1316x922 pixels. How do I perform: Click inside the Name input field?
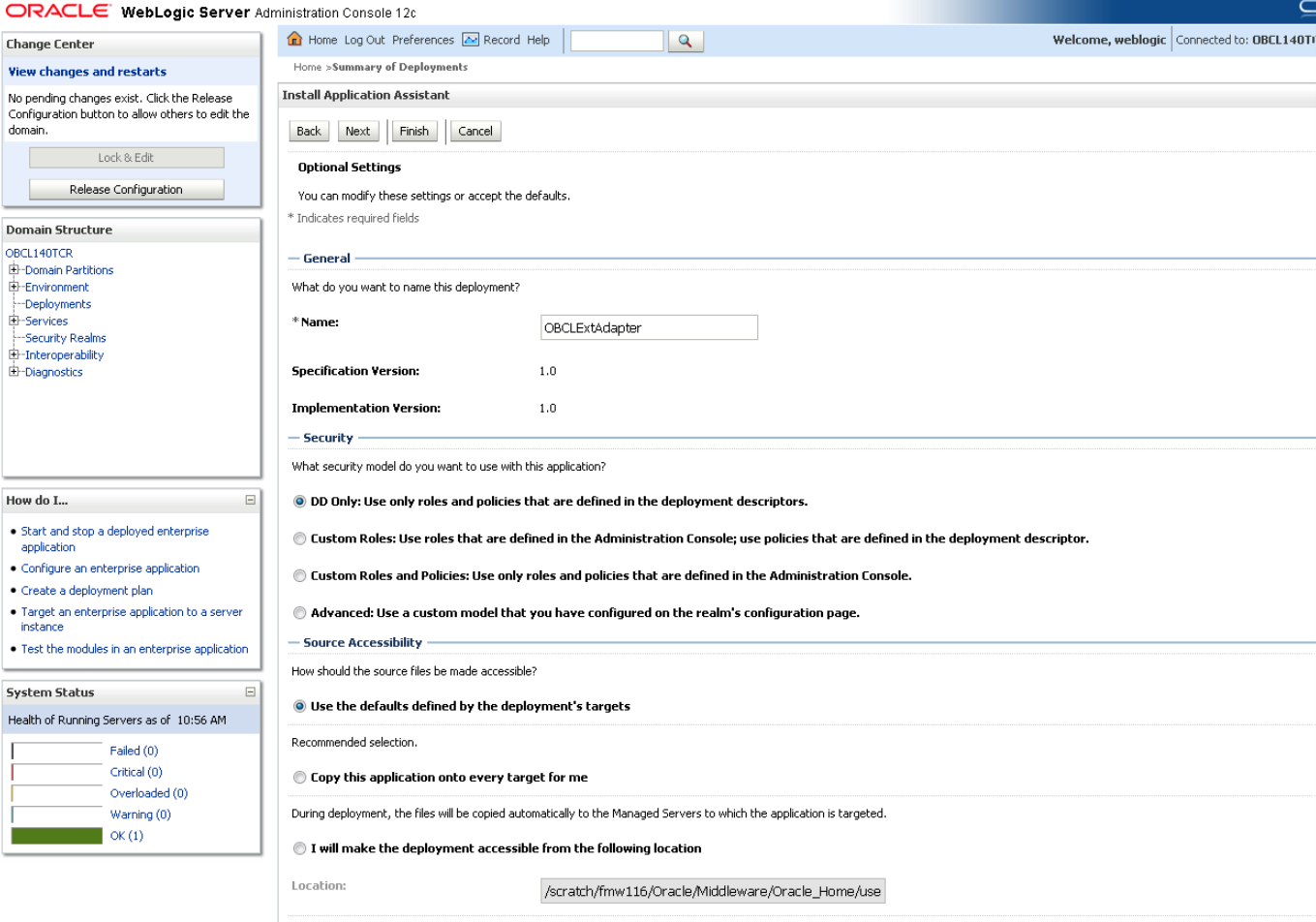648,327
